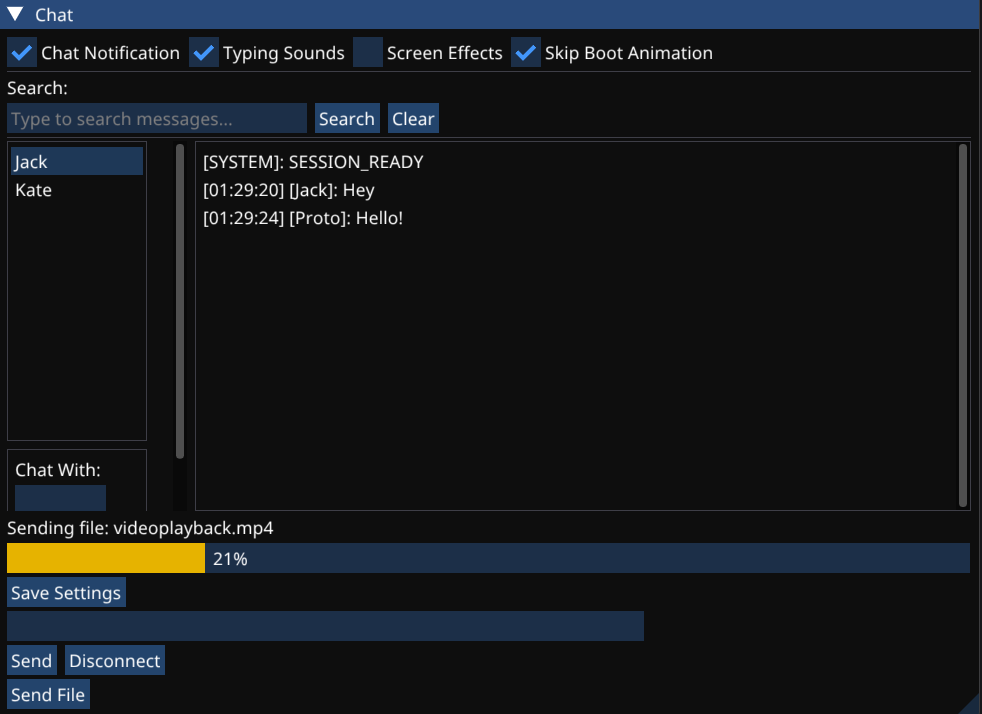Click the Search button
Viewport: 982px width, 714px height.
point(346,118)
